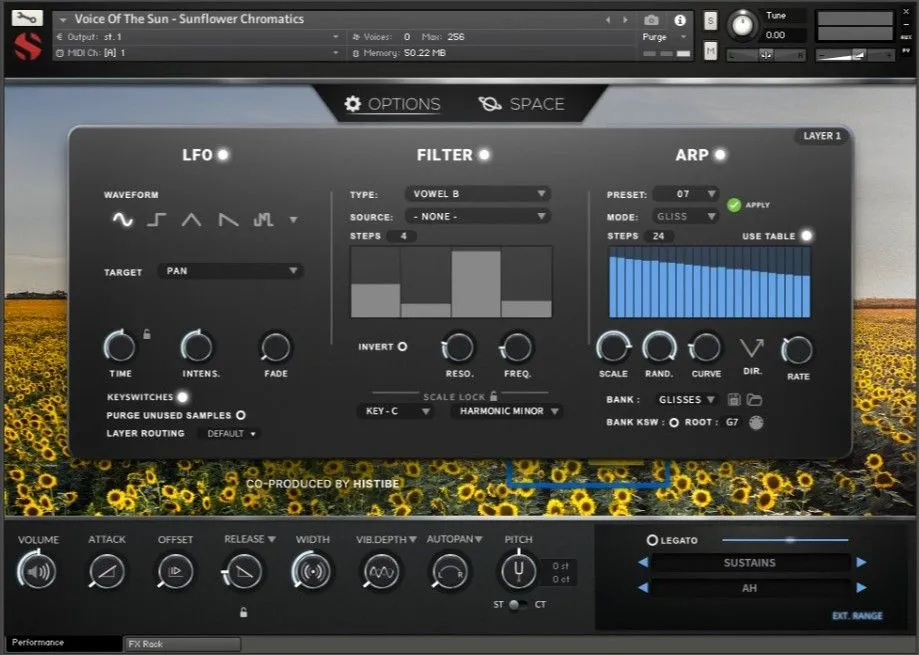Click the Solo S button
Image resolution: width=919 pixels, height=655 pixels.
pyautogui.click(x=710, y=21)
